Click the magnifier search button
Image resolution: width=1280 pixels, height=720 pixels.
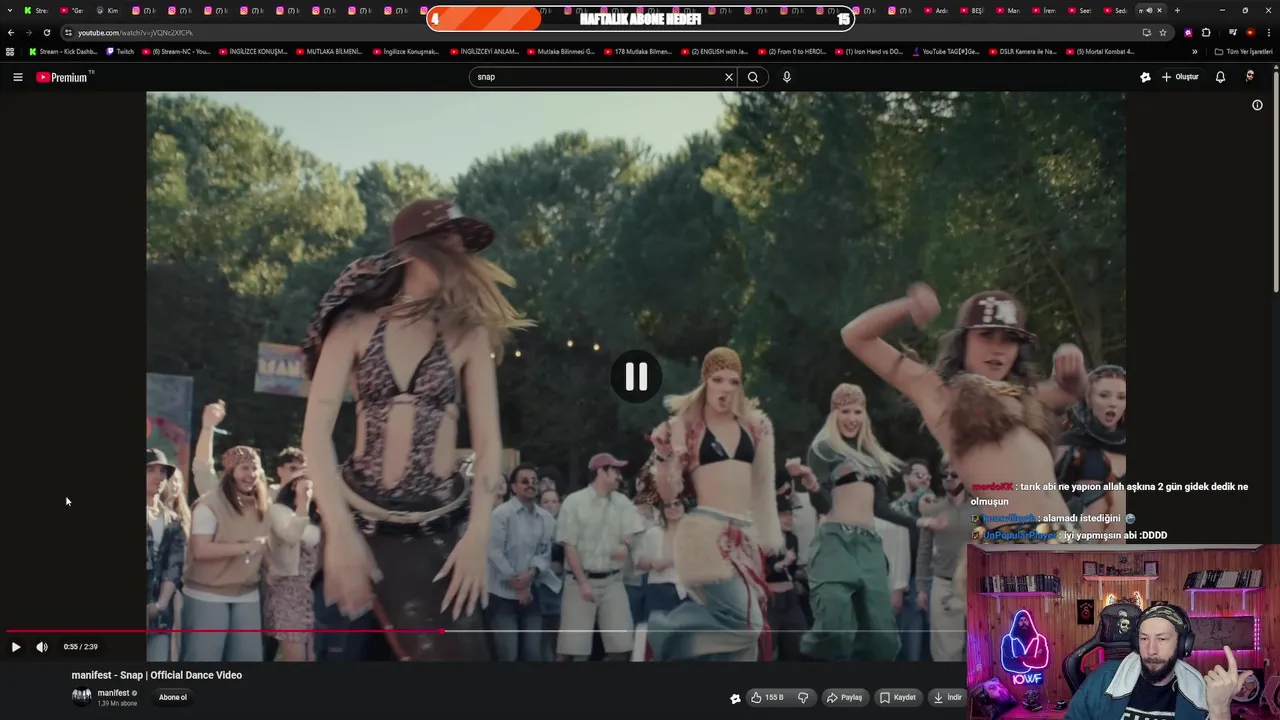point(753,77)
